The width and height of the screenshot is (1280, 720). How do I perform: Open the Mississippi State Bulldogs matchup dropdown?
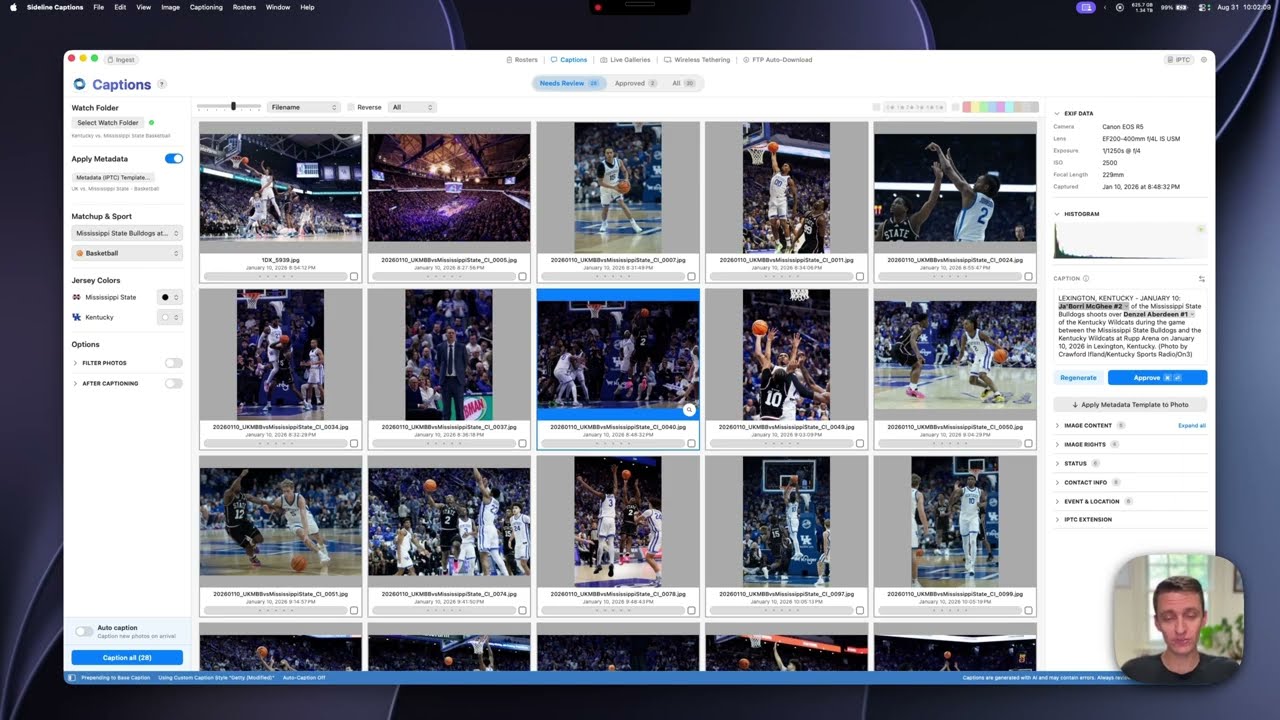(127, 233)
